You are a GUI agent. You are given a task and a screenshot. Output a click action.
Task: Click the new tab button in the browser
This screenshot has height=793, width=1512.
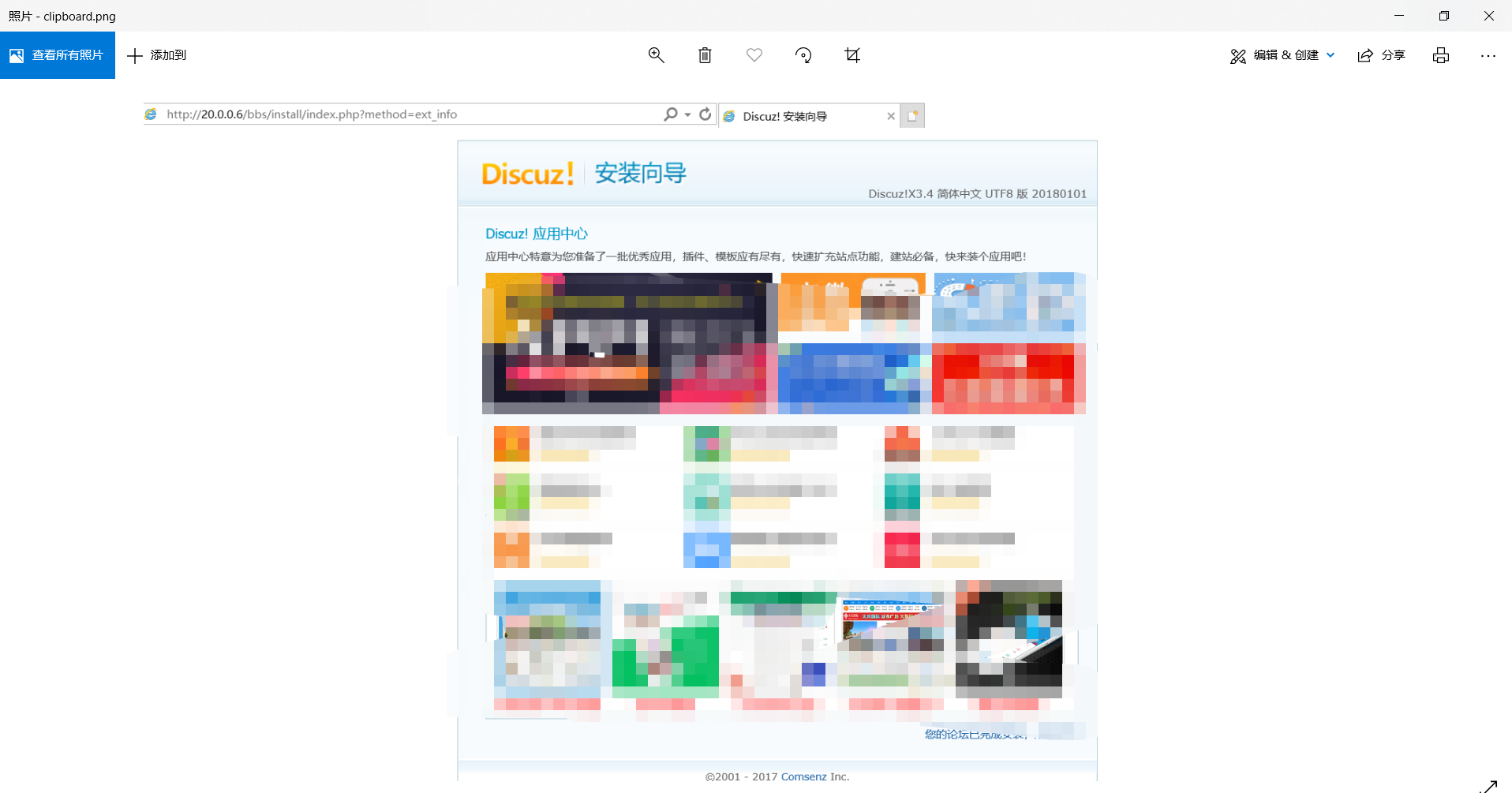click(912, 116)
